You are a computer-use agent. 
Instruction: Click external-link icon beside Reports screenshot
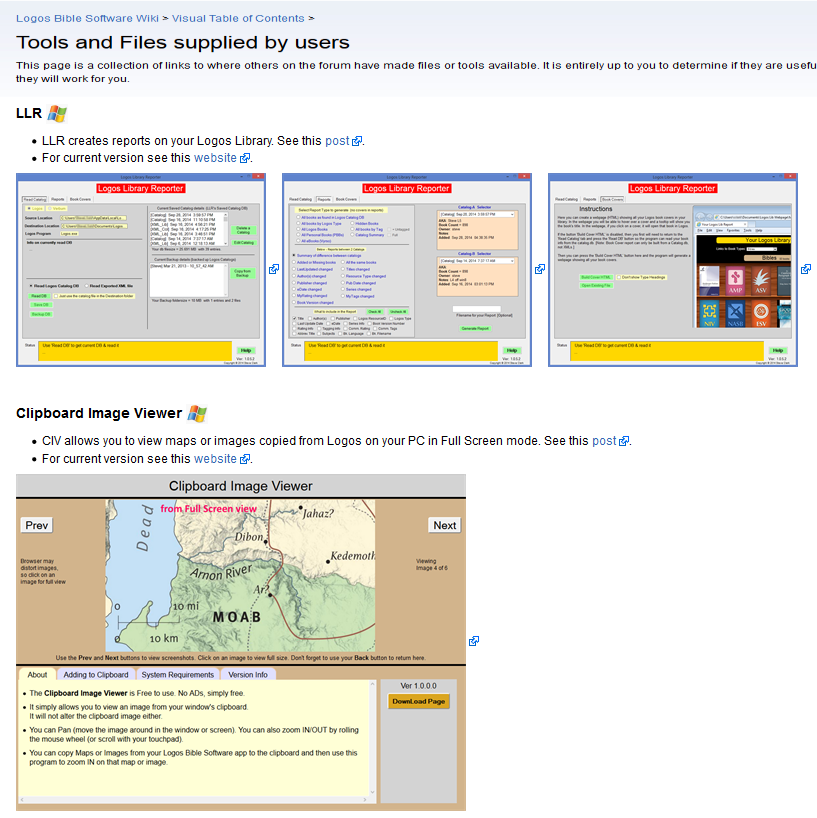click(x=540, y=269)
